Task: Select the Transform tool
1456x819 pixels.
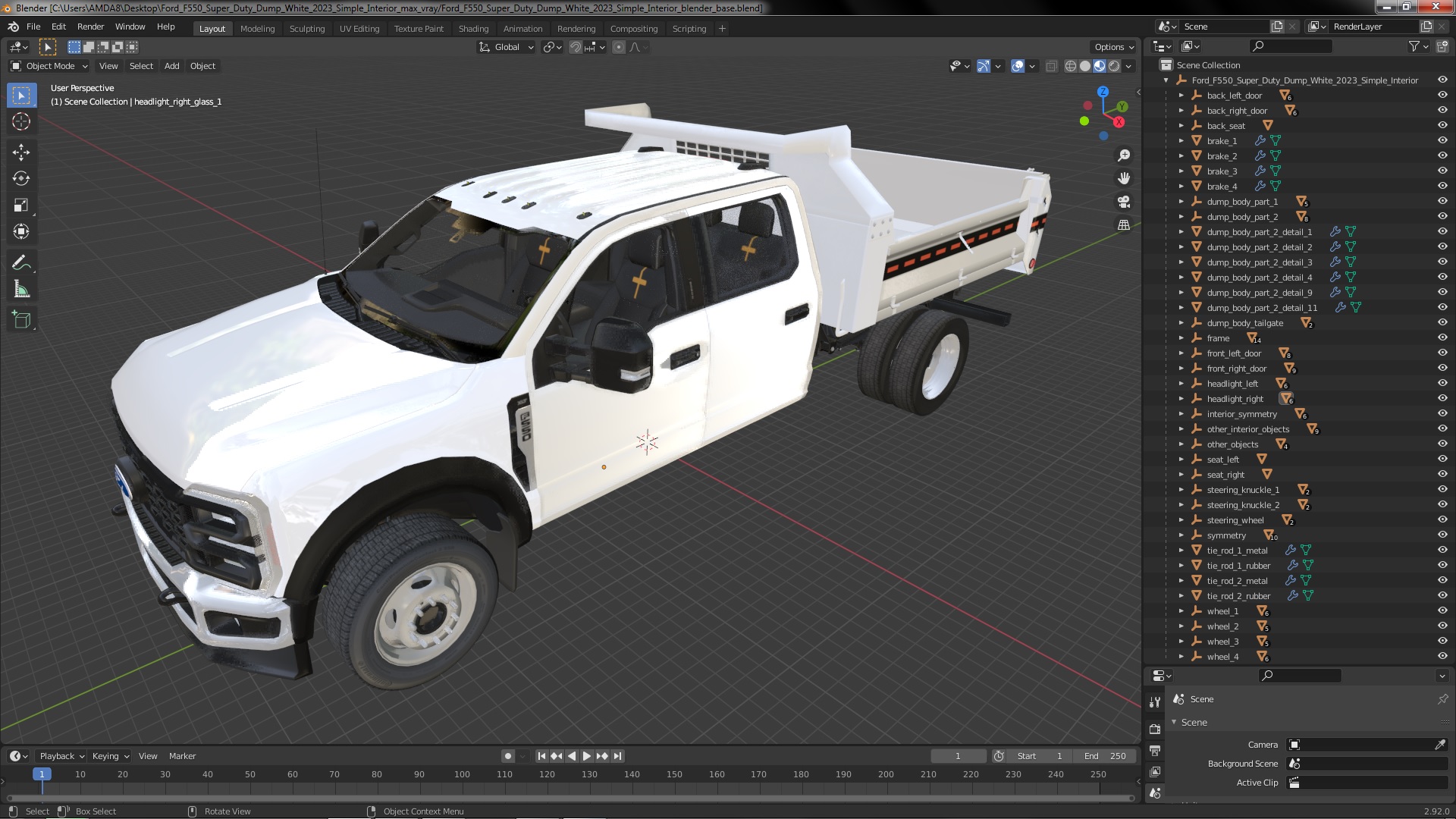Action: [x=21, y=231]
